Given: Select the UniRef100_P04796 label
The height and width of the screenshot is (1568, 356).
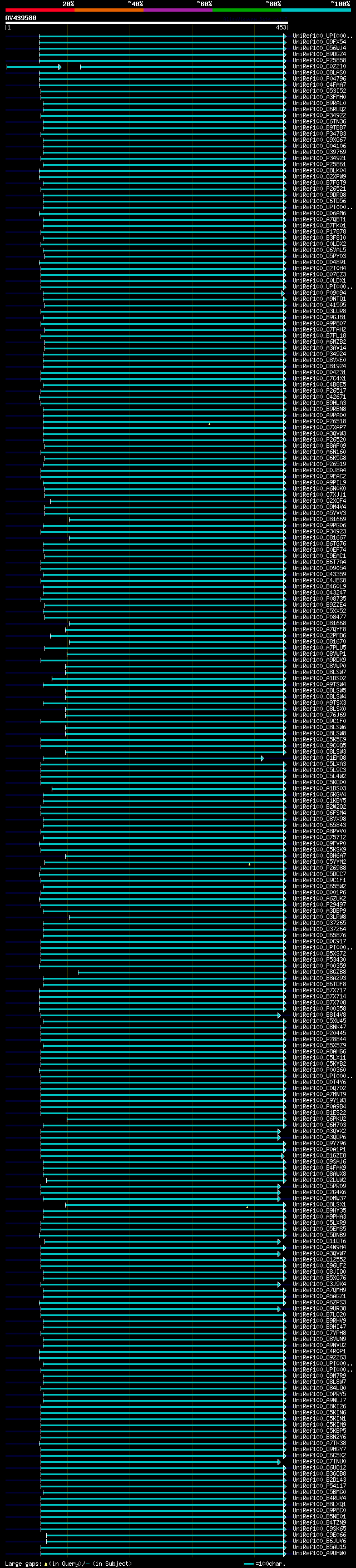Looking at the screenshot, I should point(319,78).
